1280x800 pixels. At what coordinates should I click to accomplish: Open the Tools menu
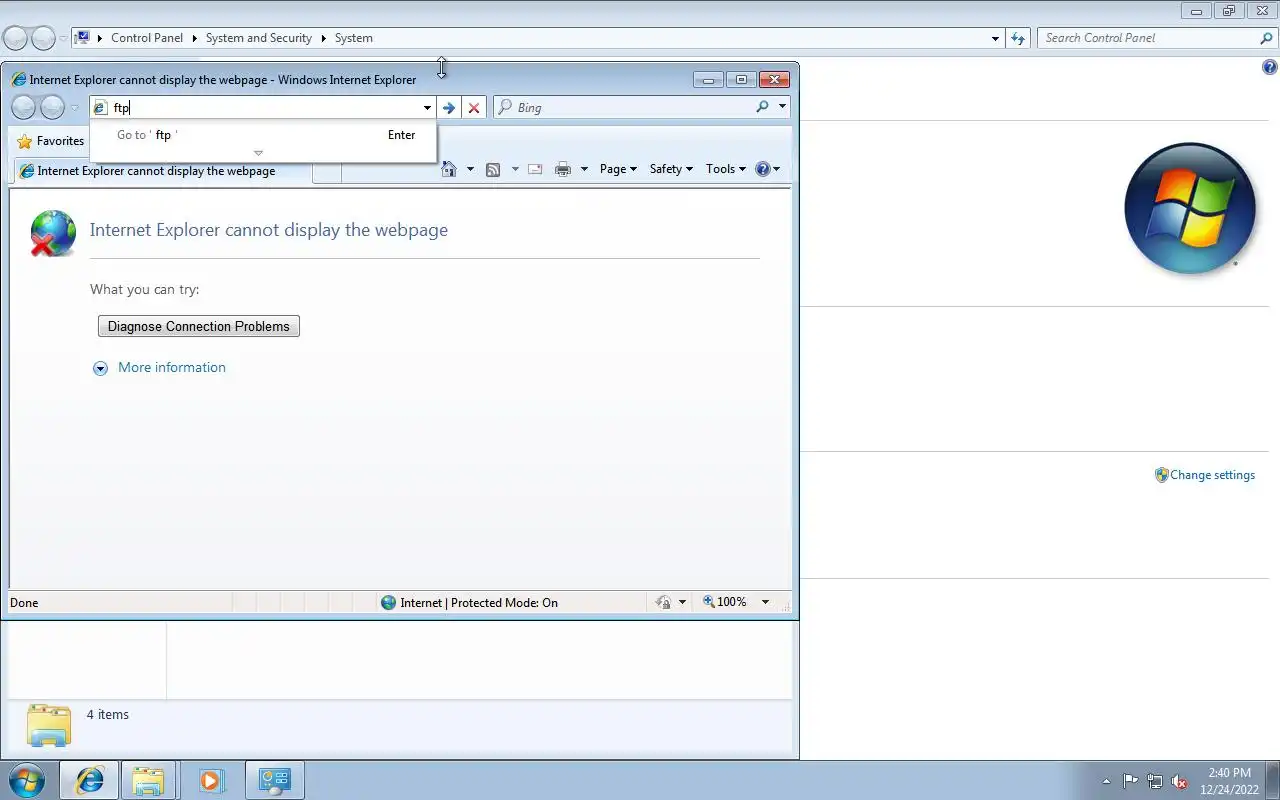coord(725,169)
